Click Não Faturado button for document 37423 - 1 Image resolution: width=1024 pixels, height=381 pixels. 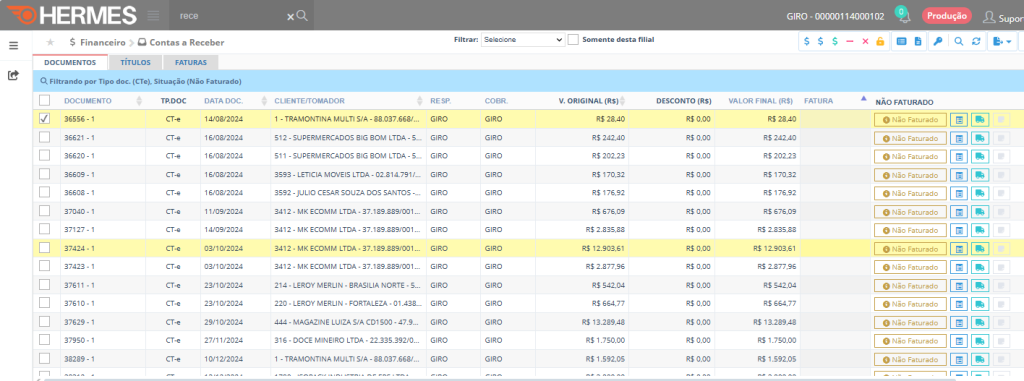pos(910,267)
